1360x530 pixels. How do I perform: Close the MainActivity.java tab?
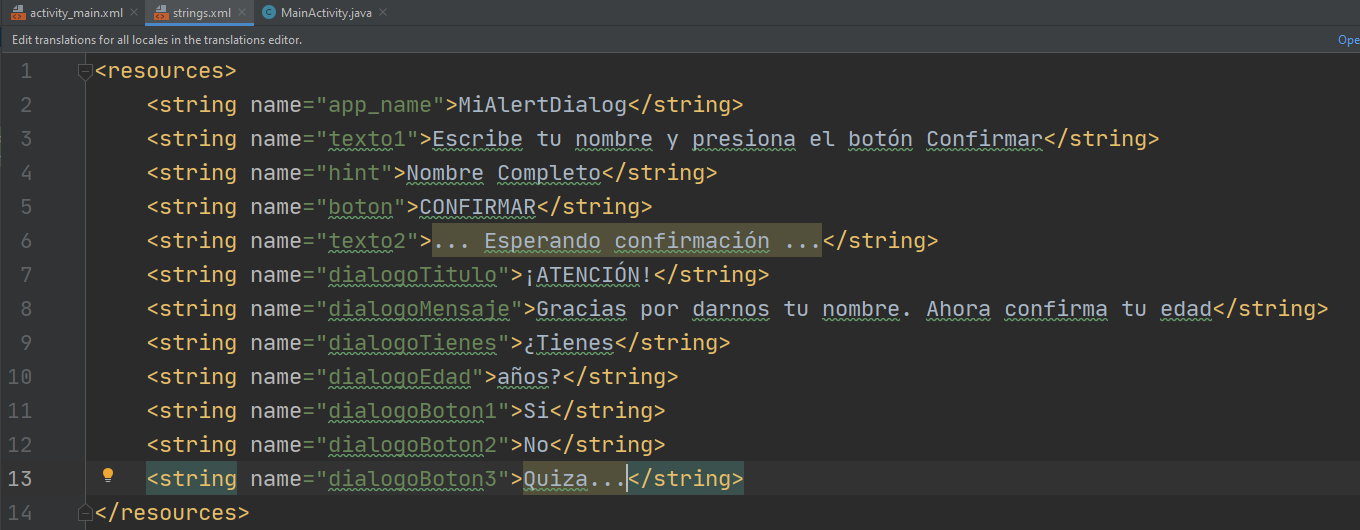pyautogui.click(x=383, y=13)
